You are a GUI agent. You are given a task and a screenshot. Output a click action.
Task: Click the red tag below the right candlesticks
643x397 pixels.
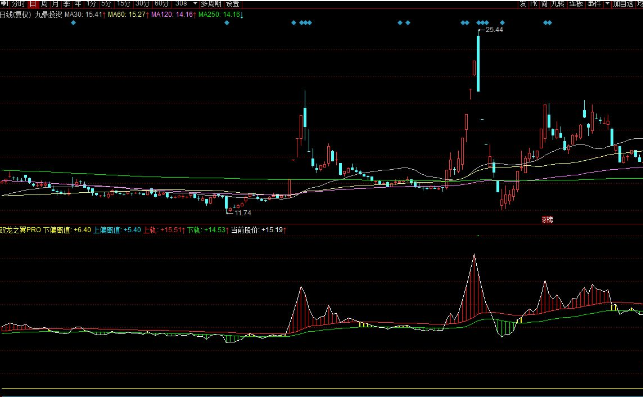coord(547,220)
